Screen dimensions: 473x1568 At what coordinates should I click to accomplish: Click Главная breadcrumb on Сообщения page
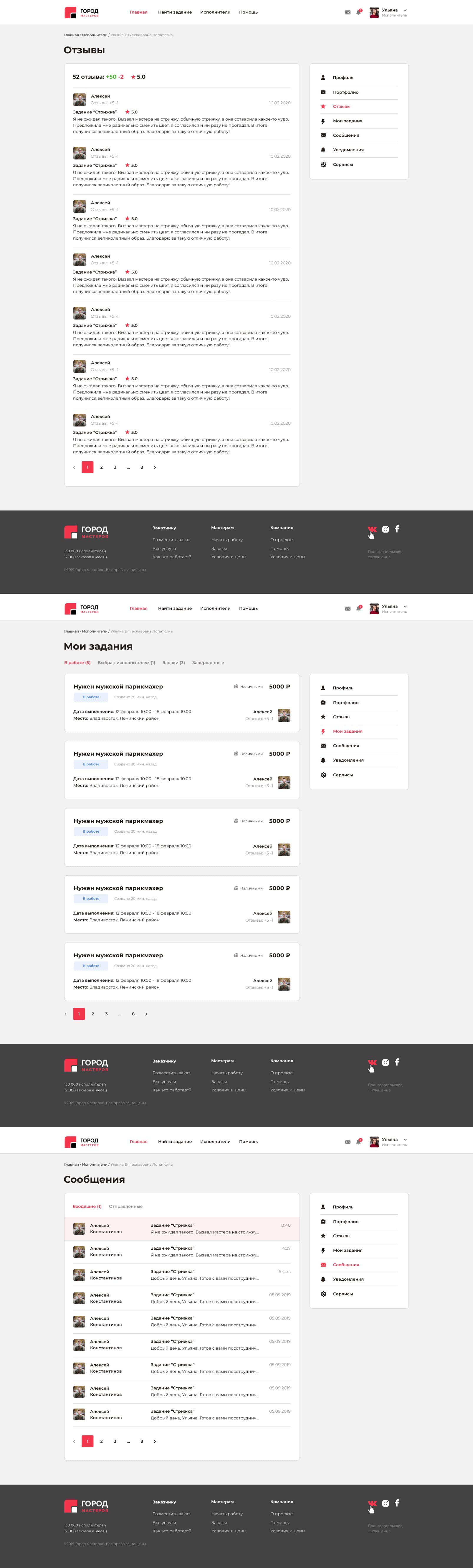tap(71, 1165)
